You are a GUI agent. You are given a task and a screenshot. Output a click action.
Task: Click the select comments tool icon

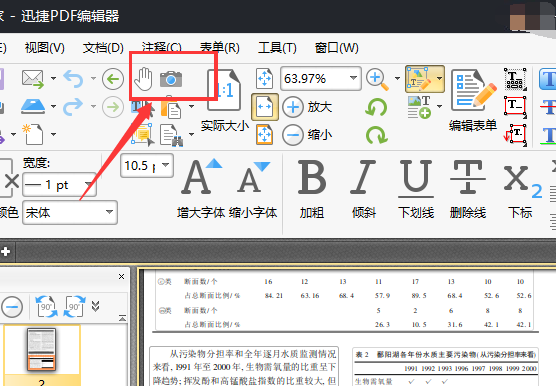coord(143,135)
